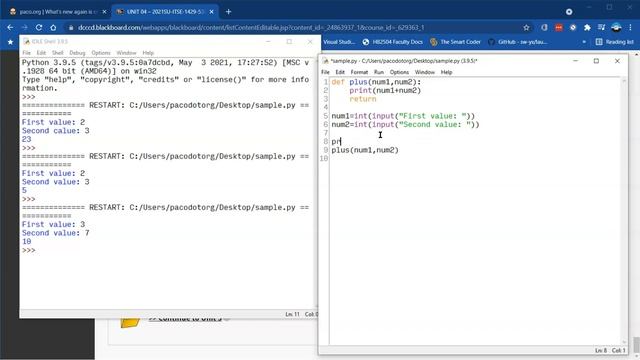
Task: Click the 'print(num1+num2)' code line
Action: (x=385, y=91)
